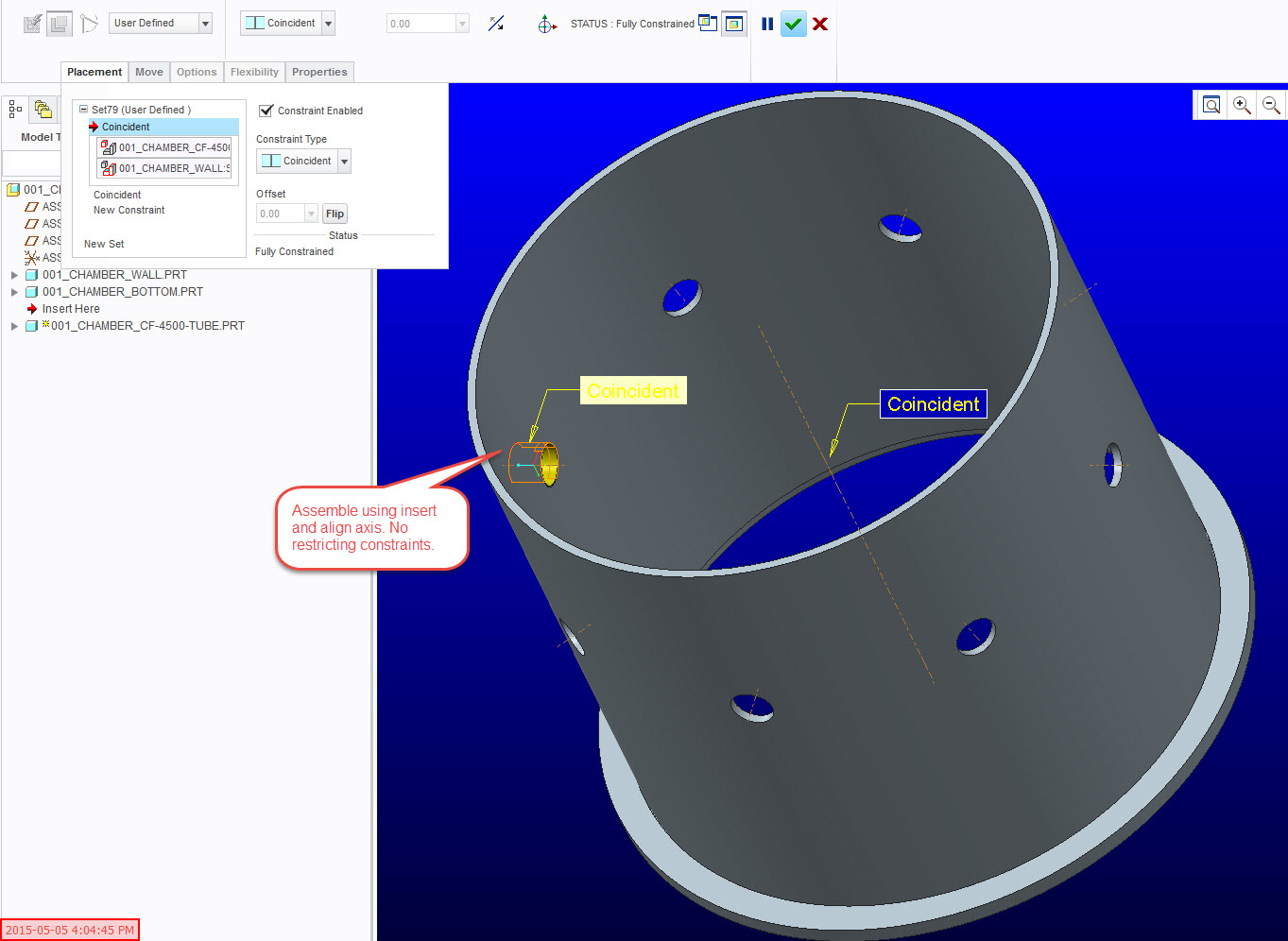The height and width of the screenshot is (941, 1288).
Task: Toggle the 3D dragger icon
Action: click(546, 24)
